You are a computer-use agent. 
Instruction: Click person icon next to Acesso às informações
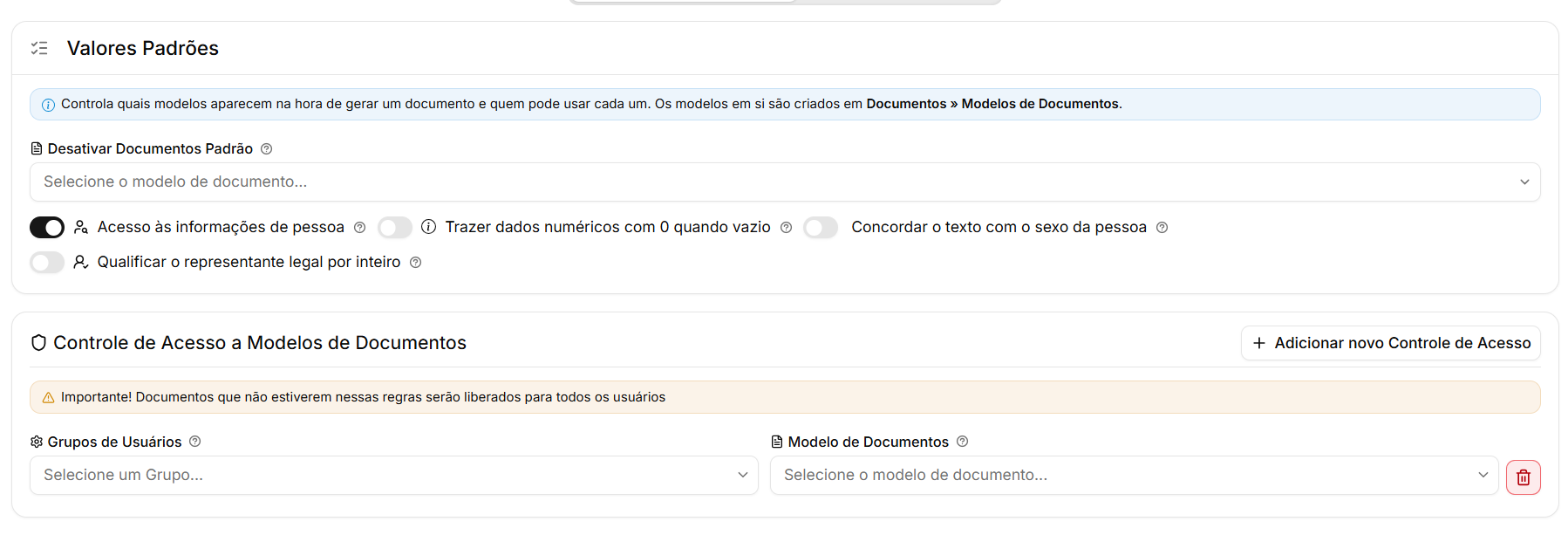81,227
